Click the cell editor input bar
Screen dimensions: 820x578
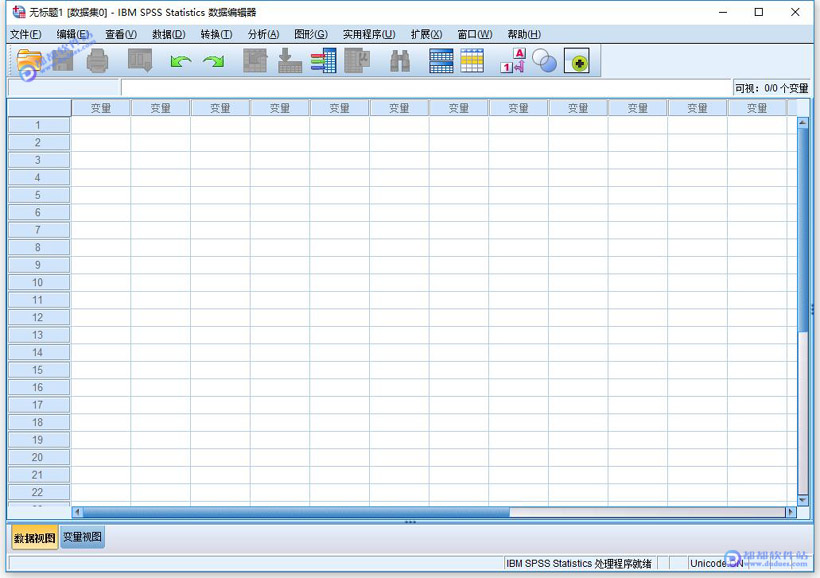[x=426, y=88]
